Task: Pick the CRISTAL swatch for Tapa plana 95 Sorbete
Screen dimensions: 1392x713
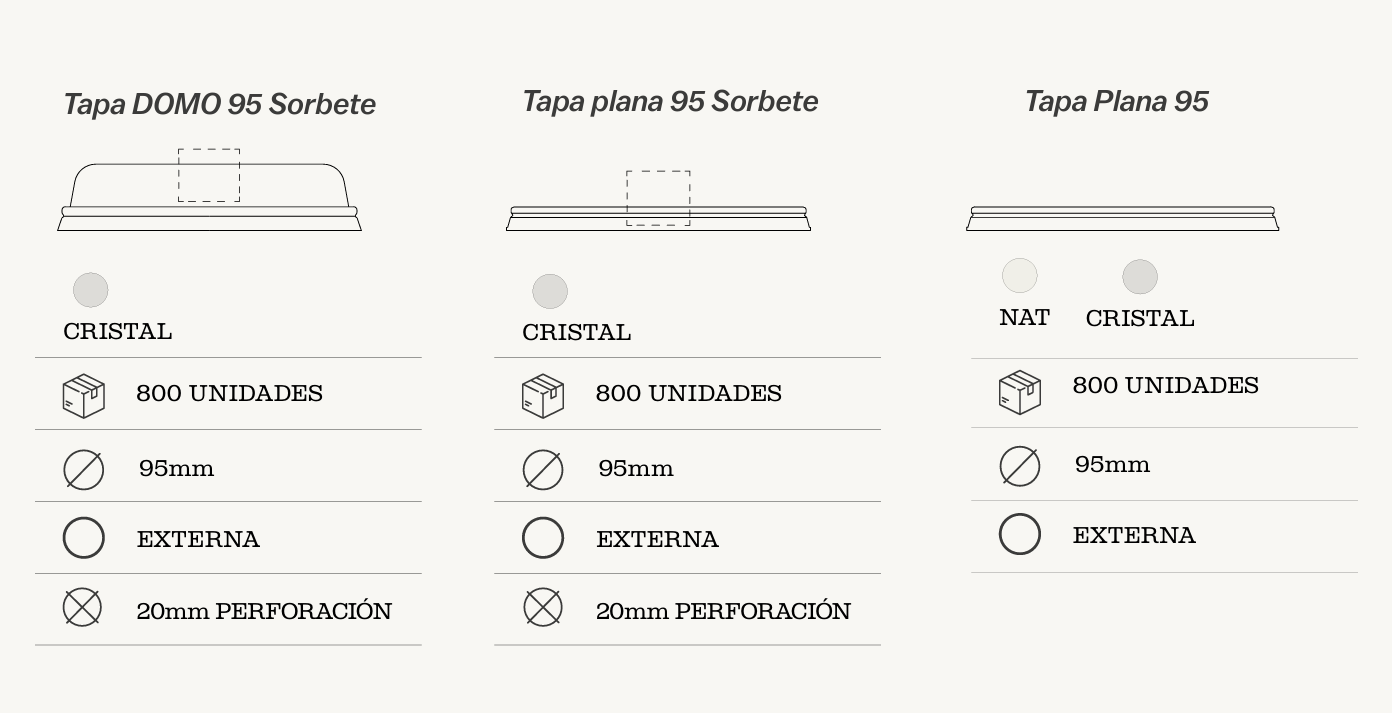Action: pos(550,291)
